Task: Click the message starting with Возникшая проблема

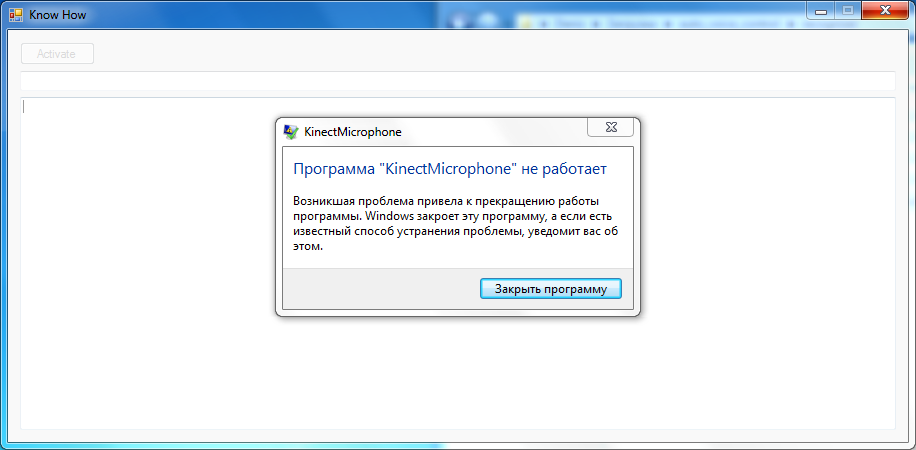Action: pyautogui.click(x=456, y=224)
